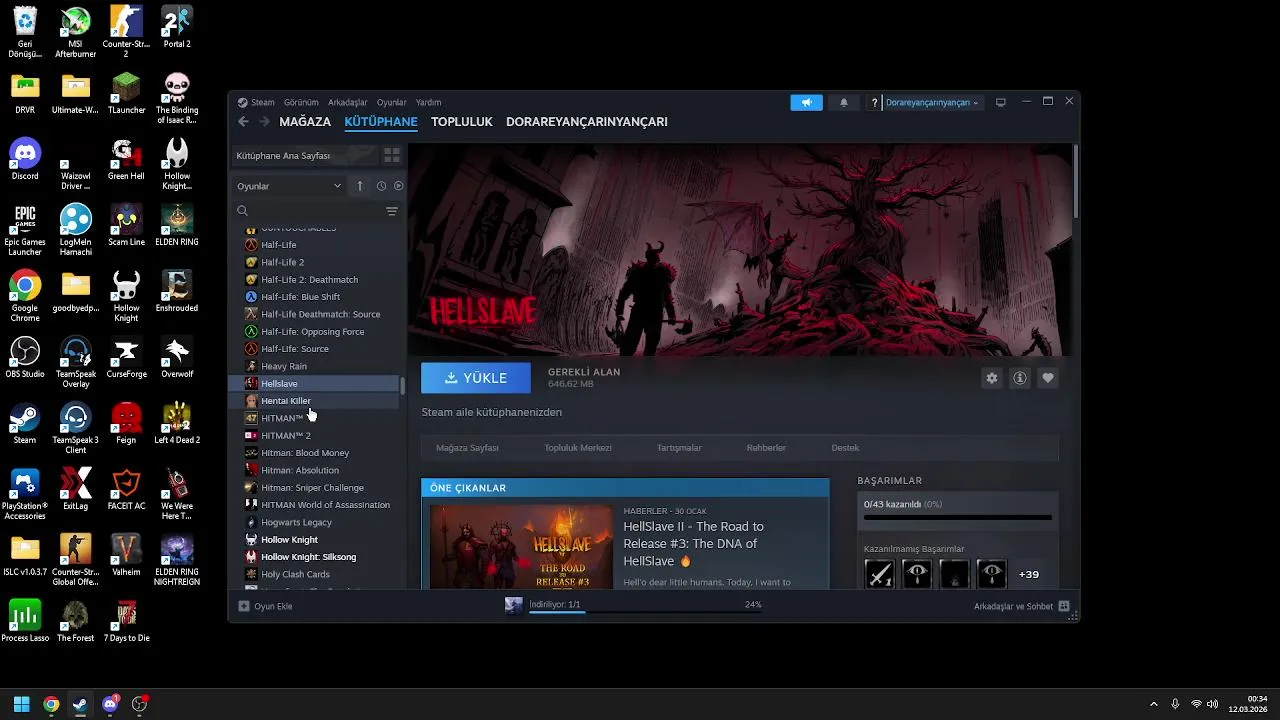This screenshot has height=720, width=1280.
Task: Open the announcements megaphone button
Action: click(806, 102)
